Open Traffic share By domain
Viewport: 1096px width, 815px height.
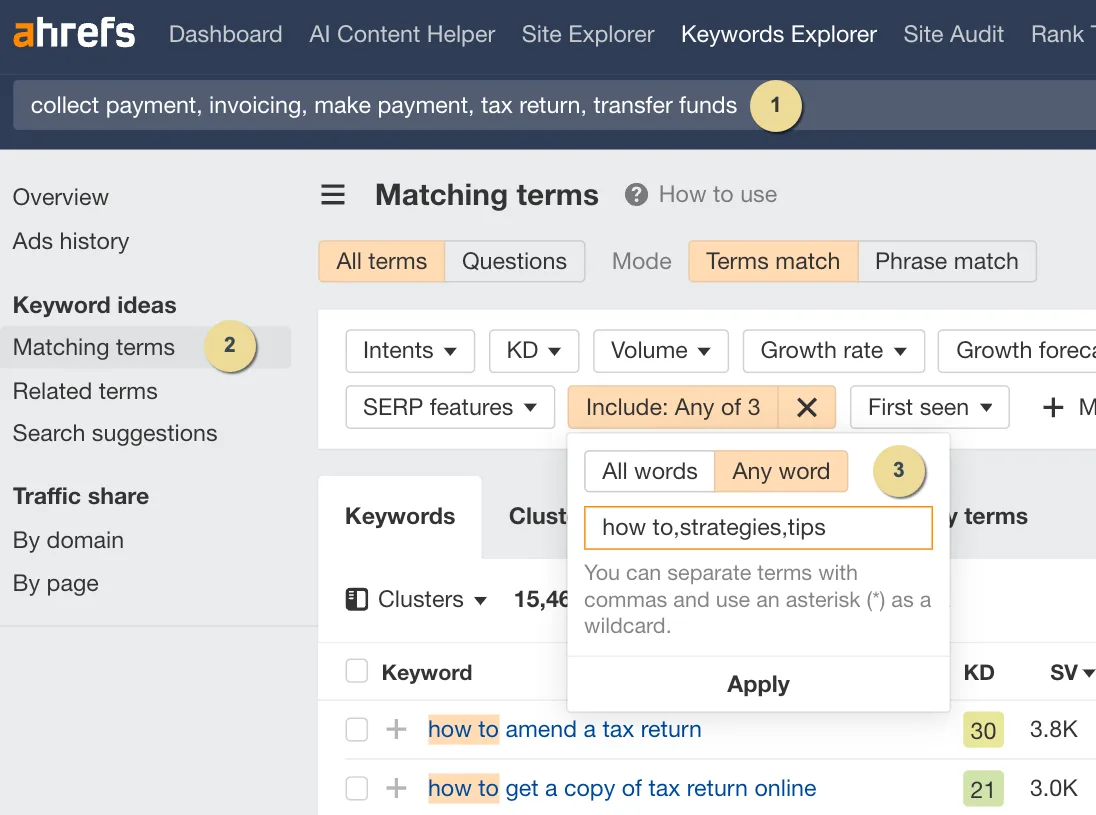(68, 540)
